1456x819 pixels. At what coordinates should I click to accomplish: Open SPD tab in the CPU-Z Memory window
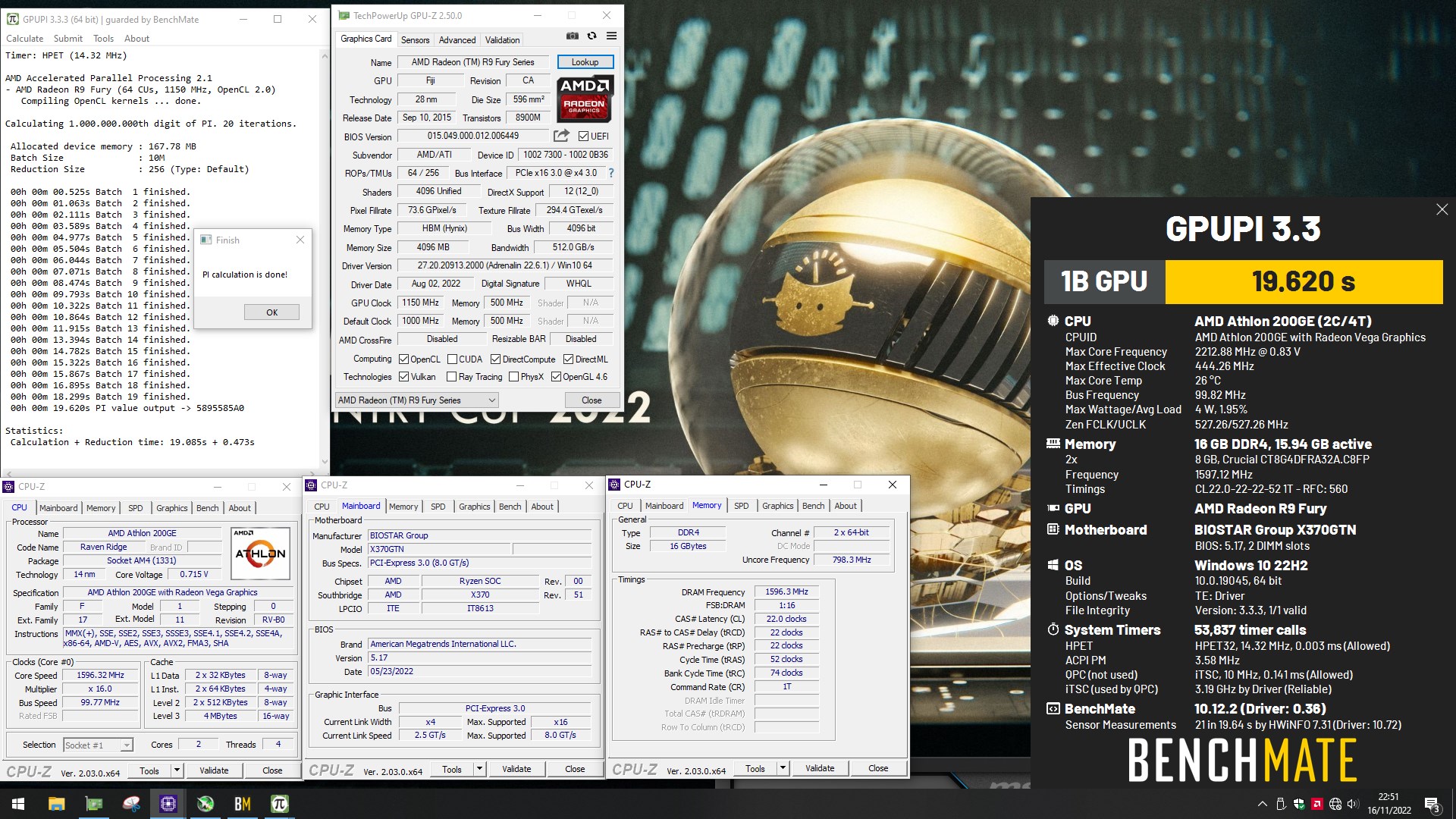click(x=742, y=506)
